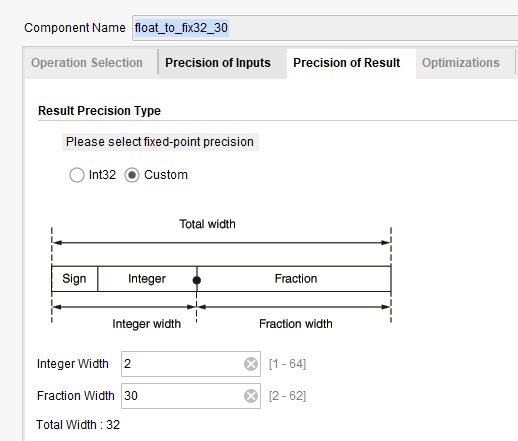This screenshot has width=518, height=441.
Task: Click the Integer box in diagram
Action: pos(147,279)
